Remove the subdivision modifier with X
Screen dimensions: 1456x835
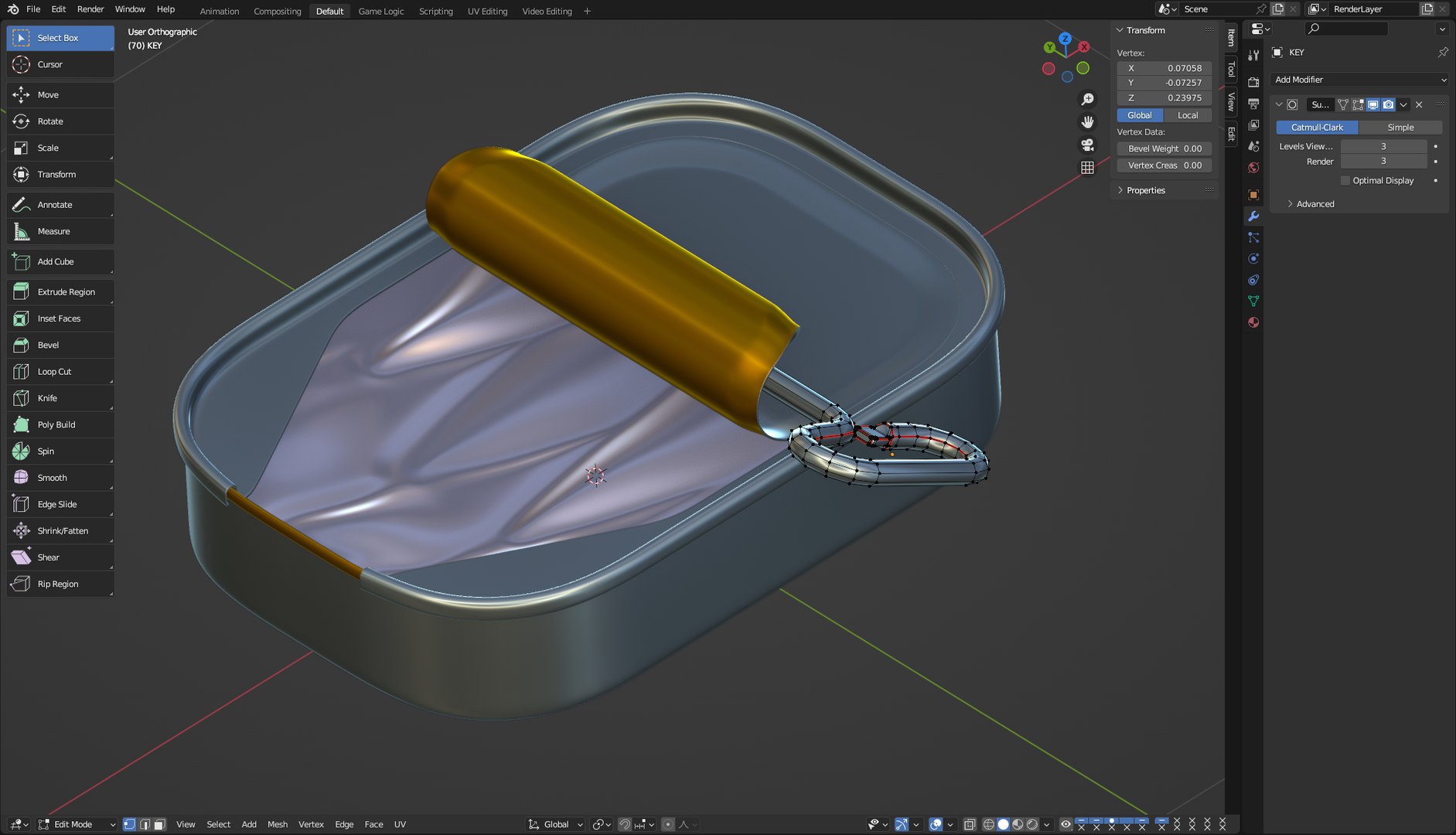pos(1419,104)
